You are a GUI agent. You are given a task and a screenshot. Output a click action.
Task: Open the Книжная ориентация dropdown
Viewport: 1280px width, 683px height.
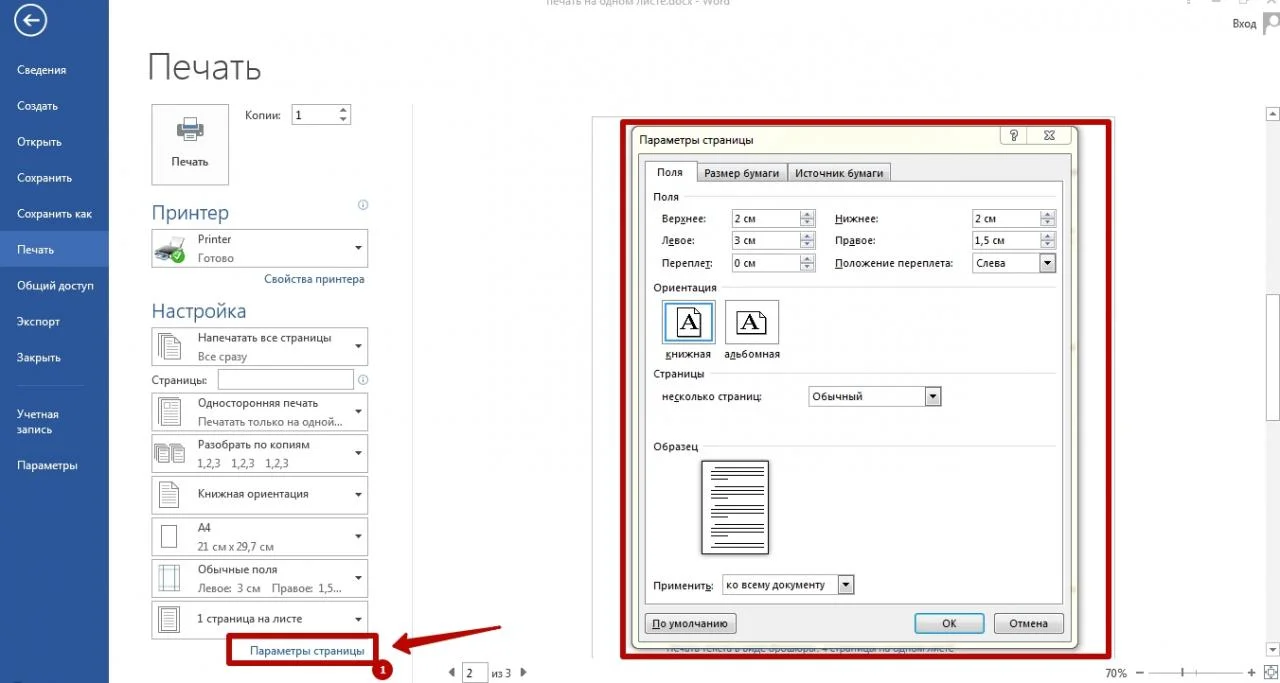260,495
